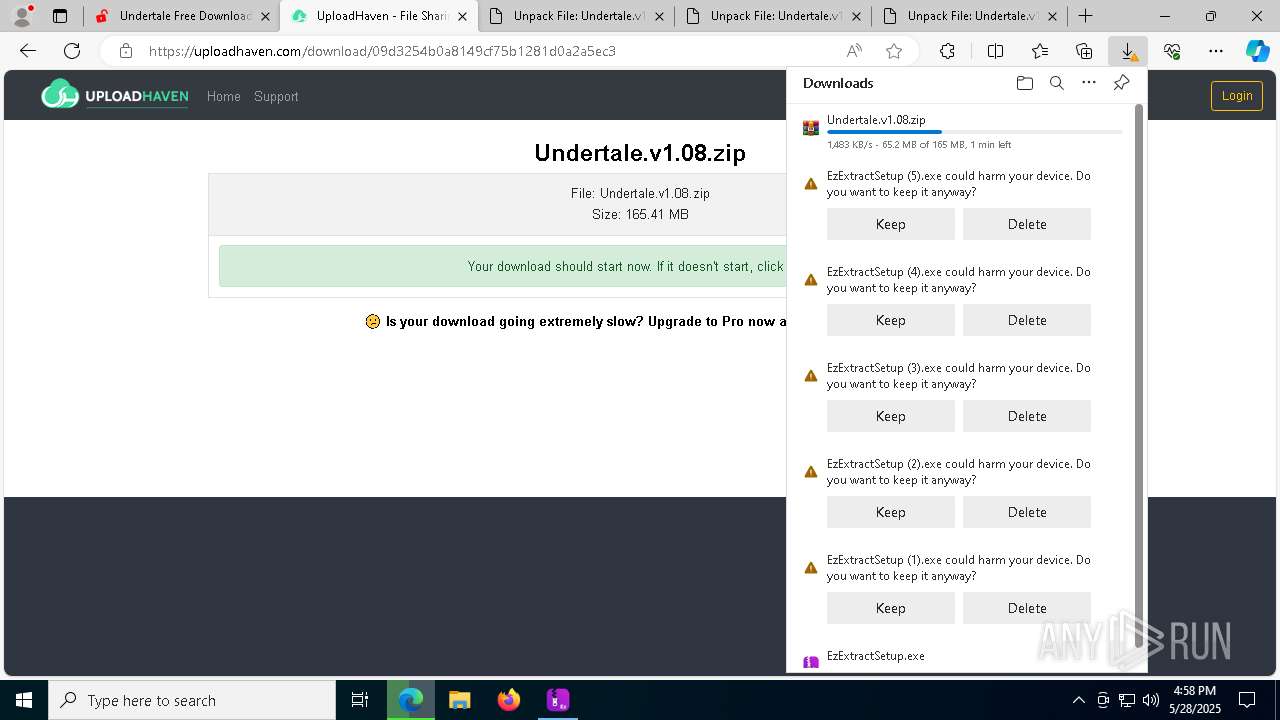Click the Edge icon on the taskbar
Viewport: 1280px width, 720px height.
411,700
